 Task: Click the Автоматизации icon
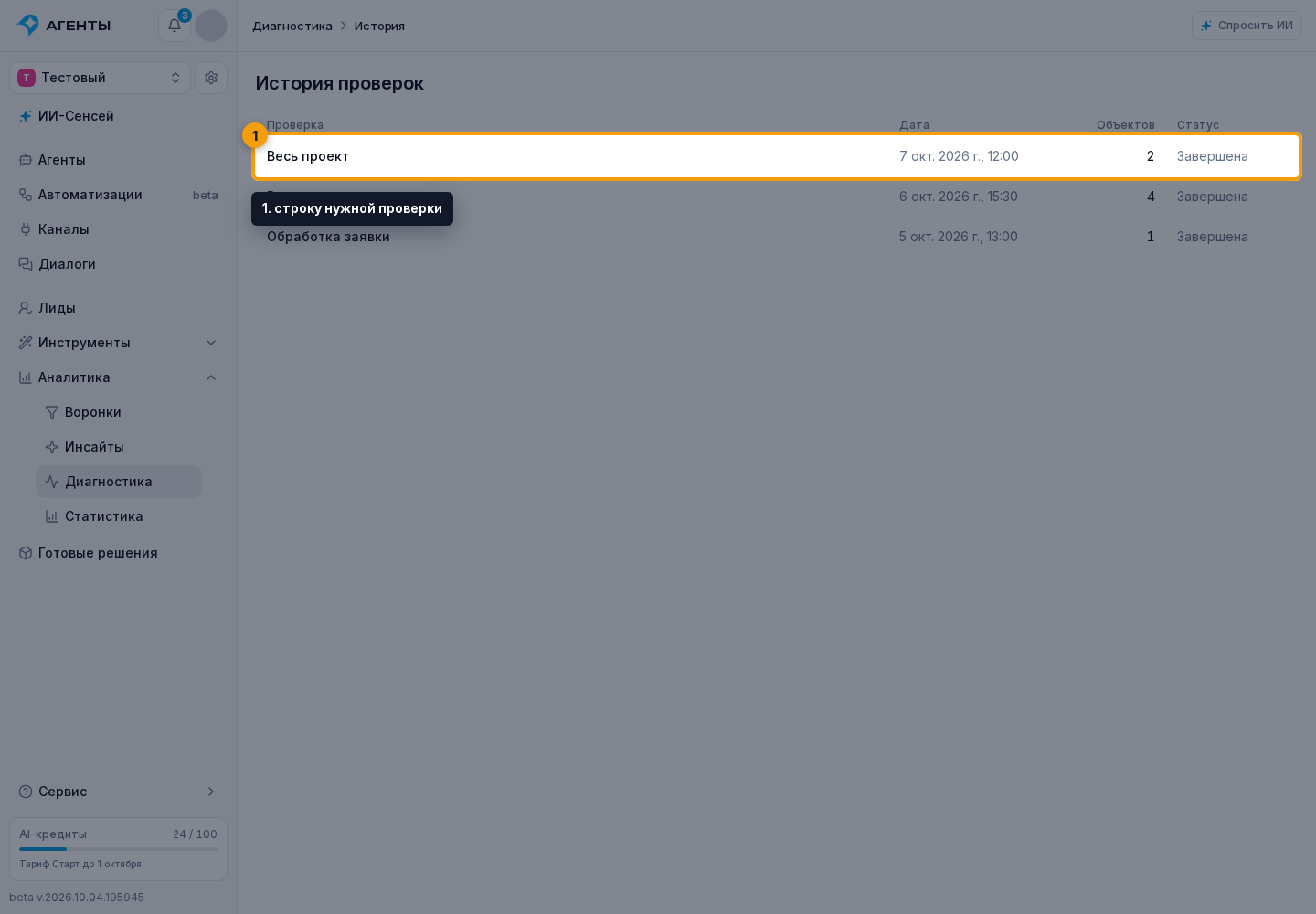coord(26,195)
